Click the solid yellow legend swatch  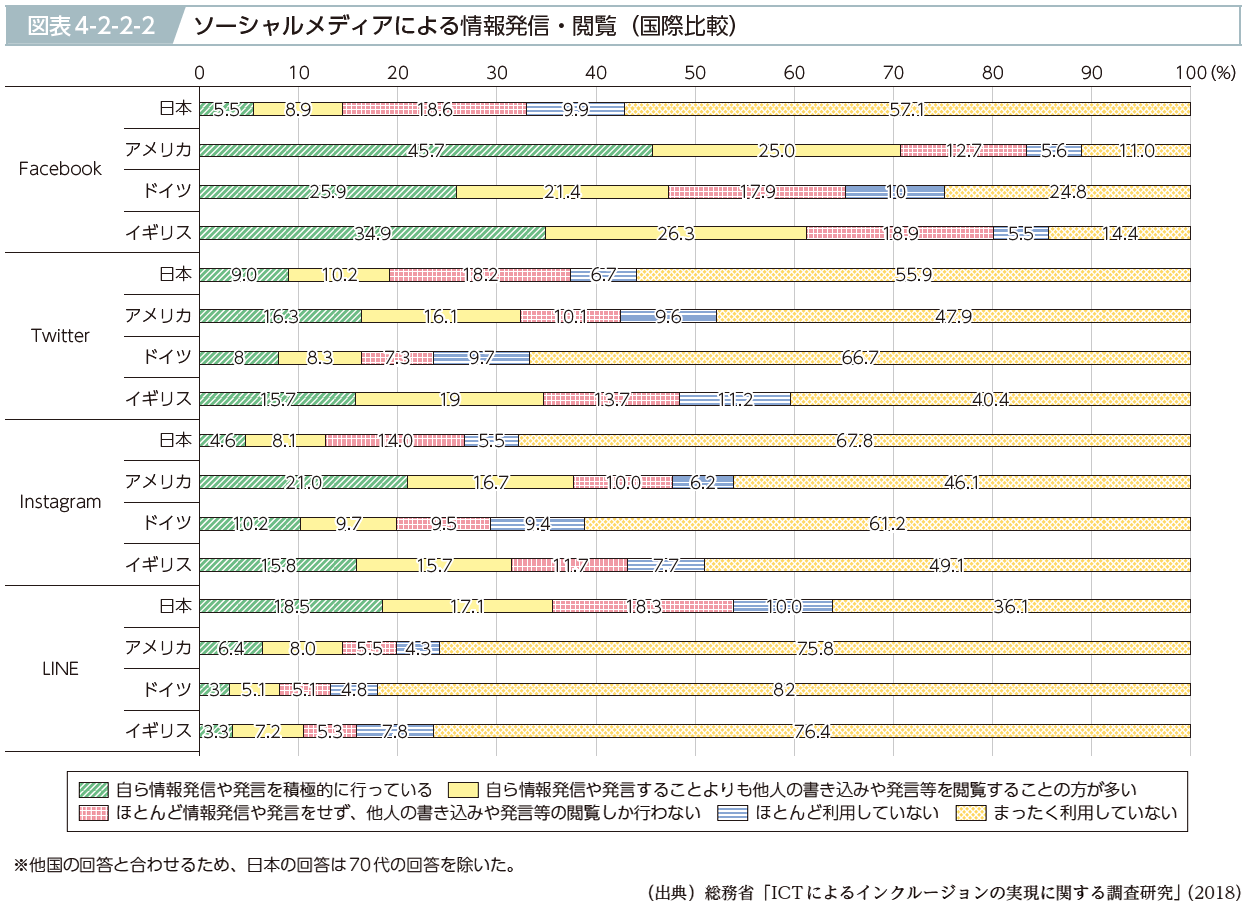point(465,788)
